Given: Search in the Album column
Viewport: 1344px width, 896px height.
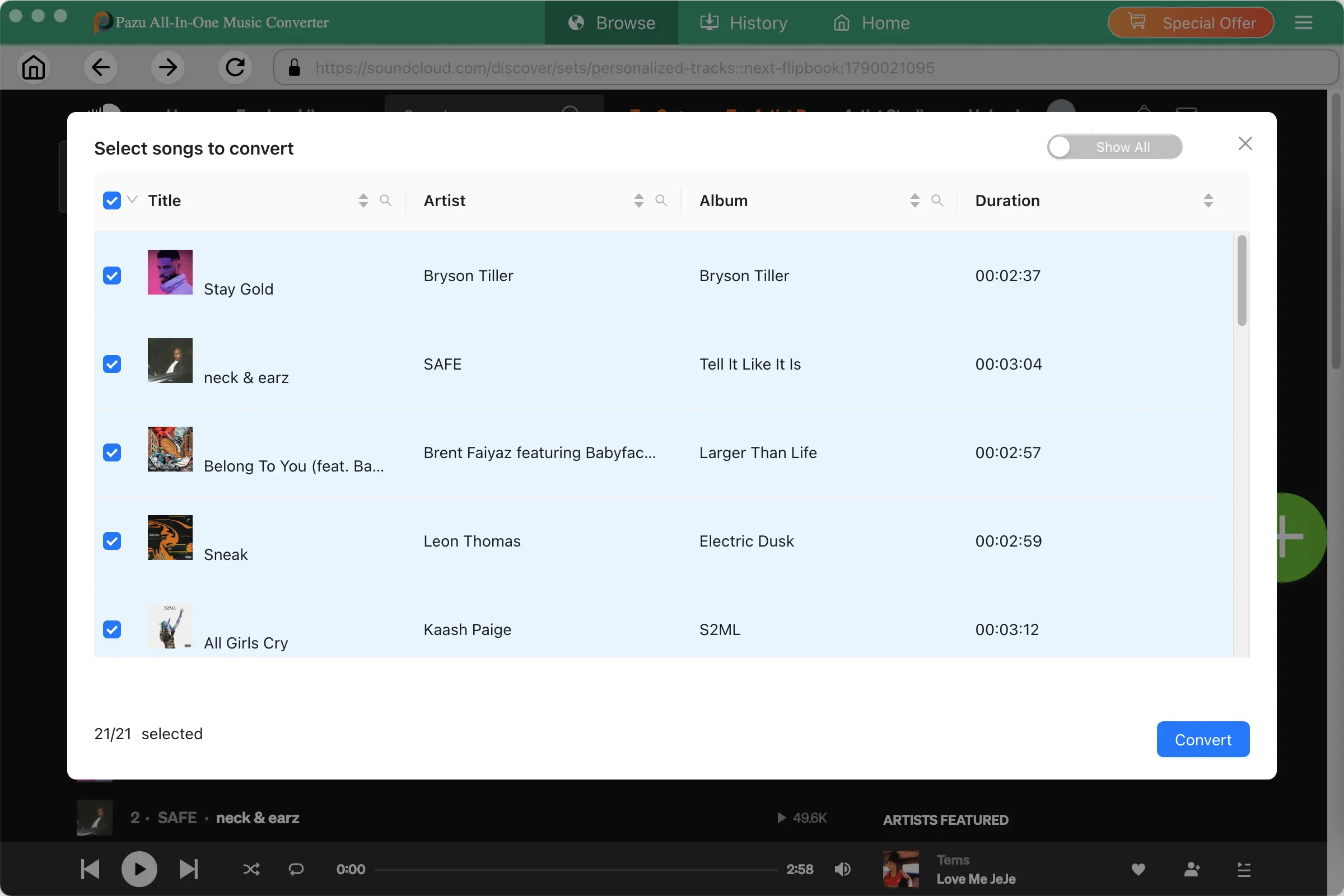Looking at the screenshot, I should pyautogui.click(x=937, y=200).
